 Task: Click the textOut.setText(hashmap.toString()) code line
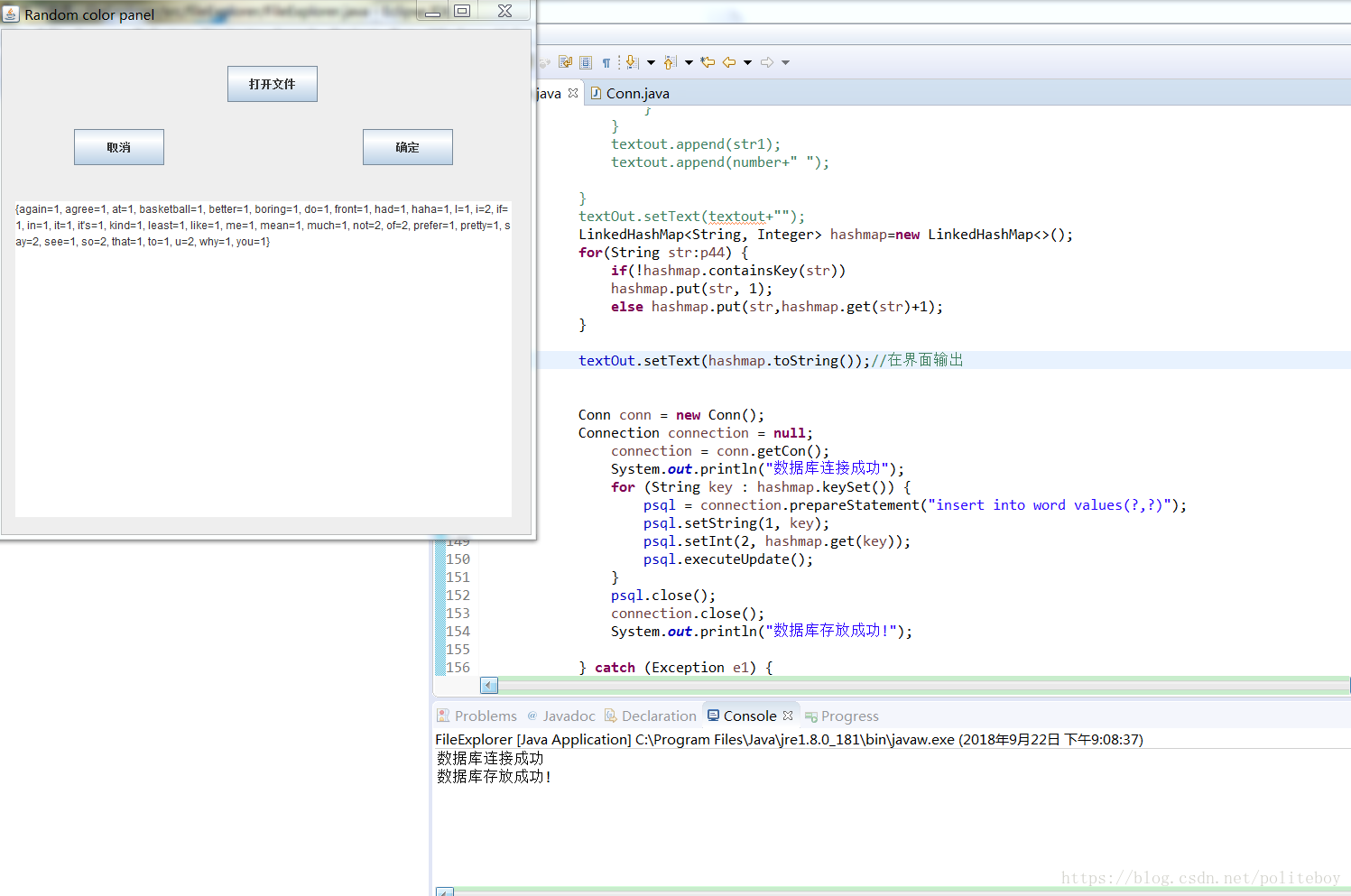pos(771,360)
